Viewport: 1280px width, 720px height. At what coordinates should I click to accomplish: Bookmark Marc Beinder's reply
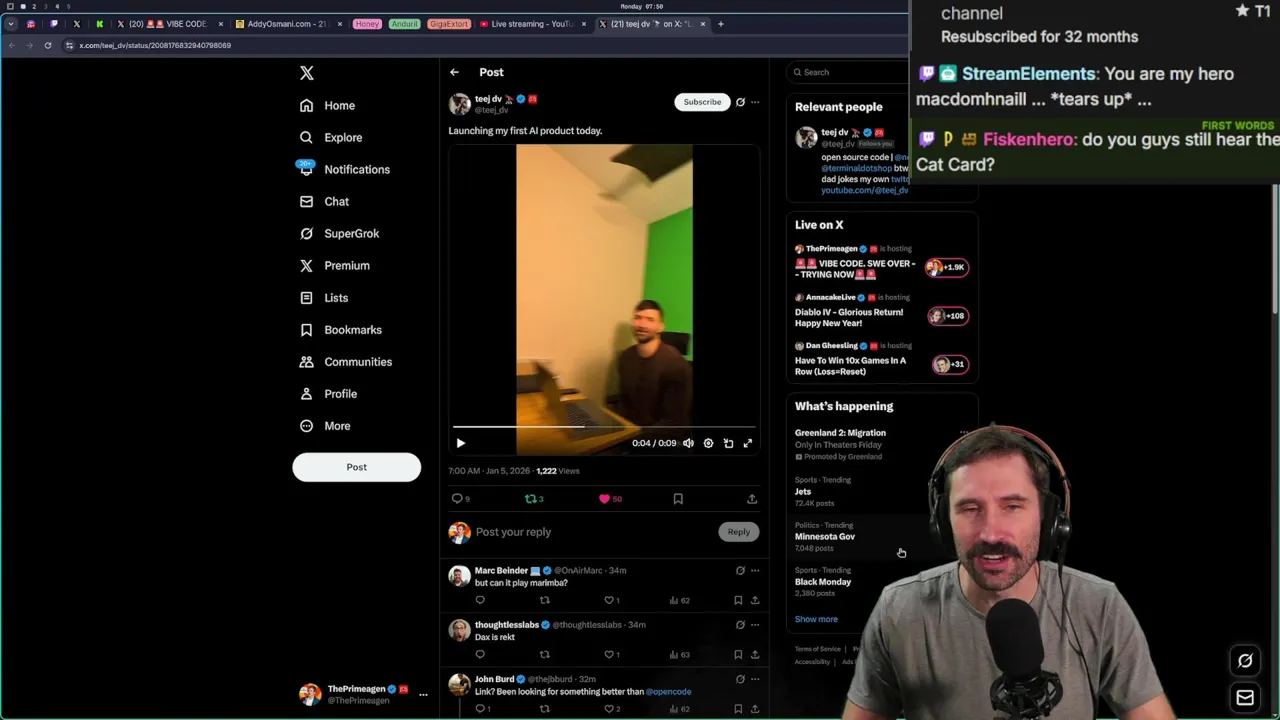tap(738, 600)
